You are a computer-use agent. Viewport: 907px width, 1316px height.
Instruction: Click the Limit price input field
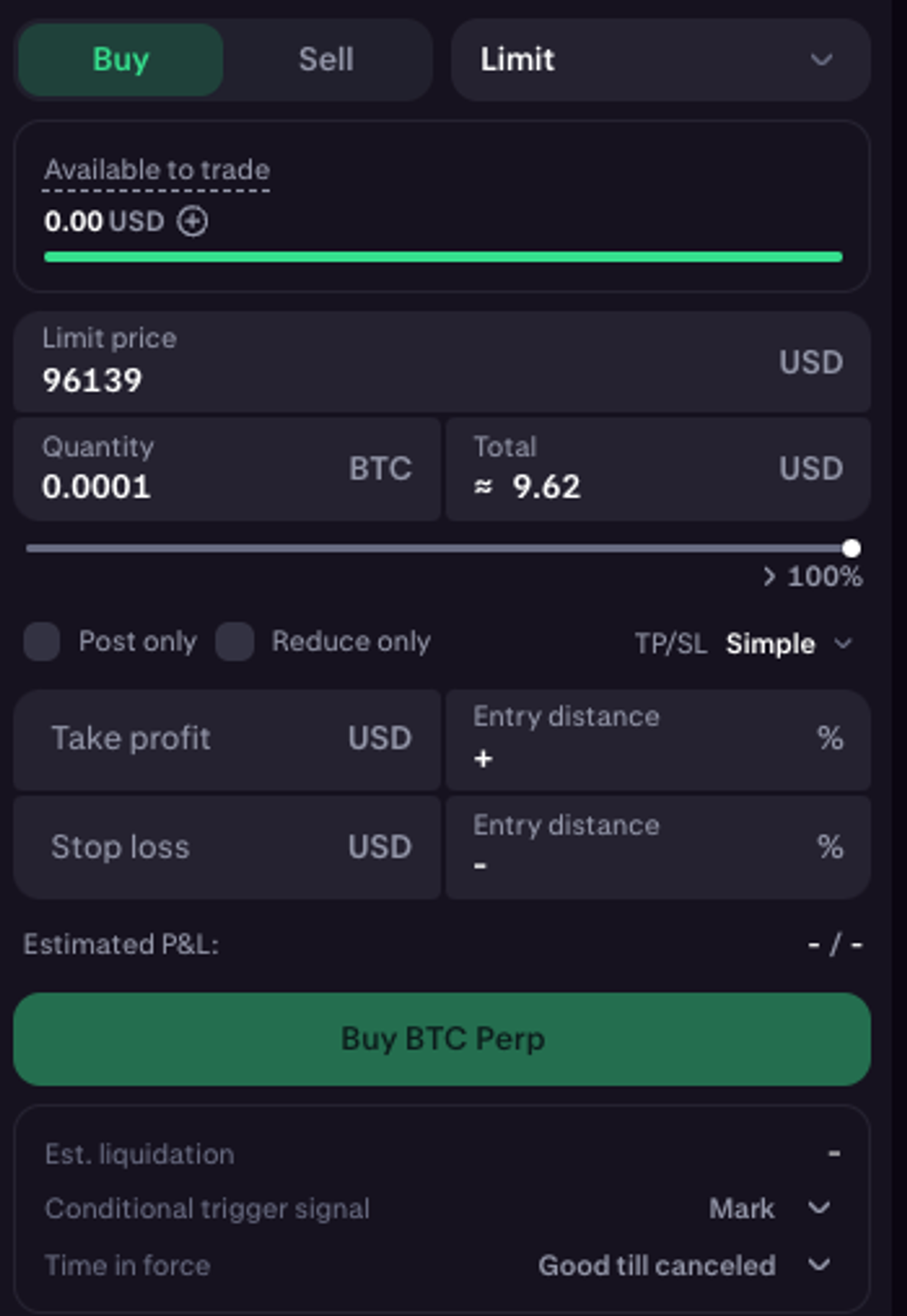click(x=442, y=362)
